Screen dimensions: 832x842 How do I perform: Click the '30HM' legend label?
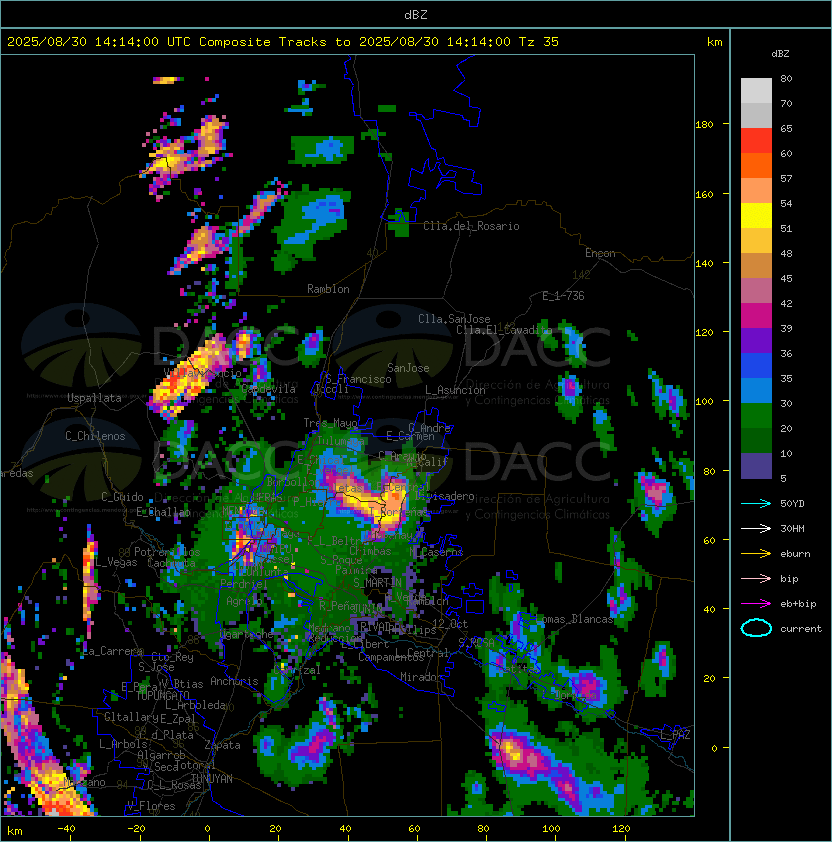792,529
